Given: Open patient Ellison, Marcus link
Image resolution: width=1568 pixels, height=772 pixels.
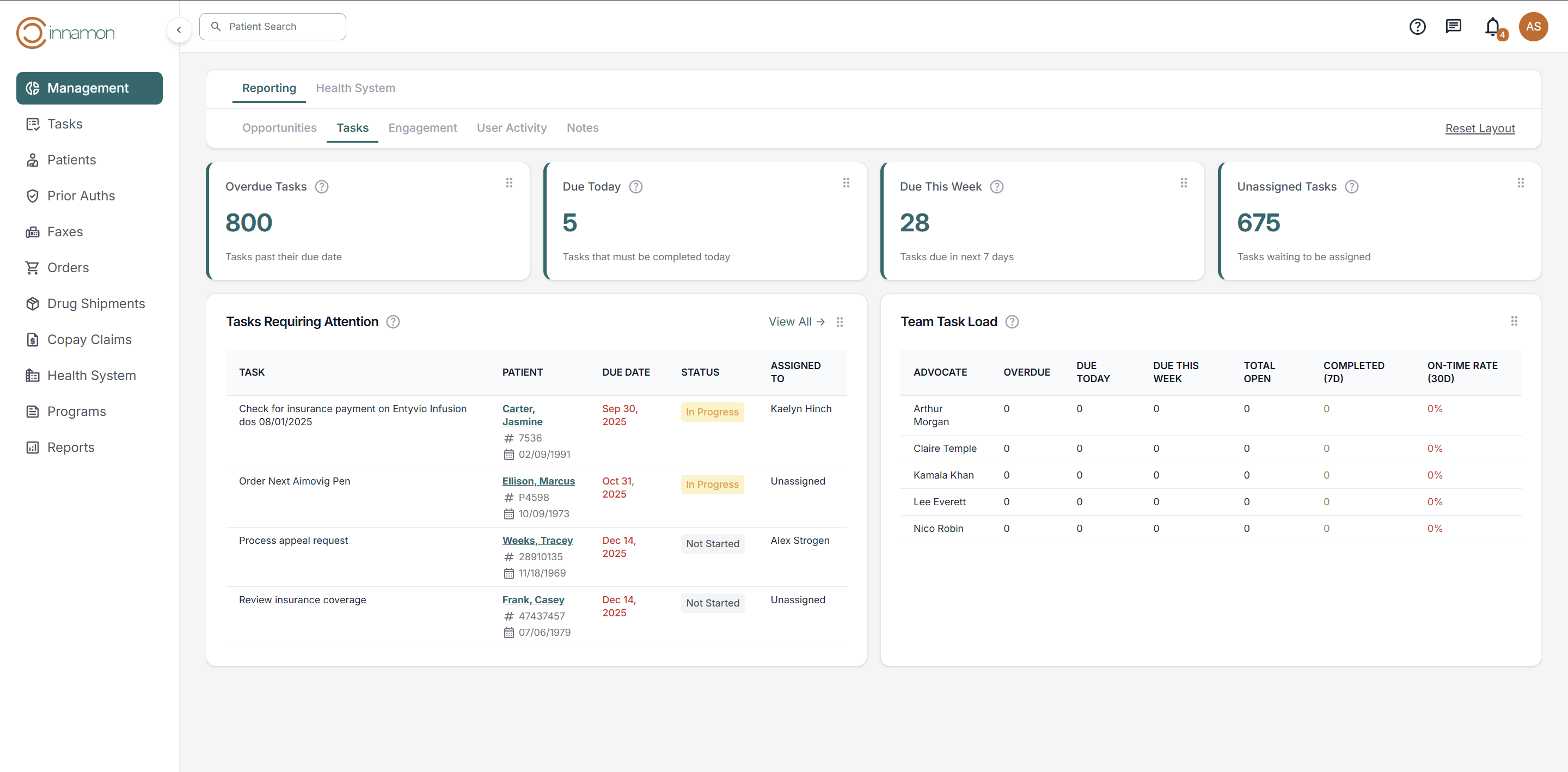Looking at the screenshot, I should (538, 482).
